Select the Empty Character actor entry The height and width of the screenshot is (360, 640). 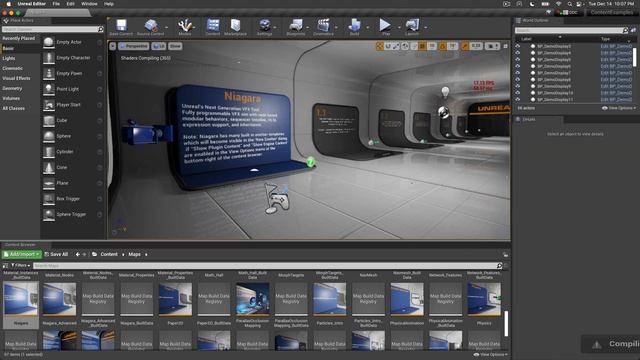click(x=73, y=58)
